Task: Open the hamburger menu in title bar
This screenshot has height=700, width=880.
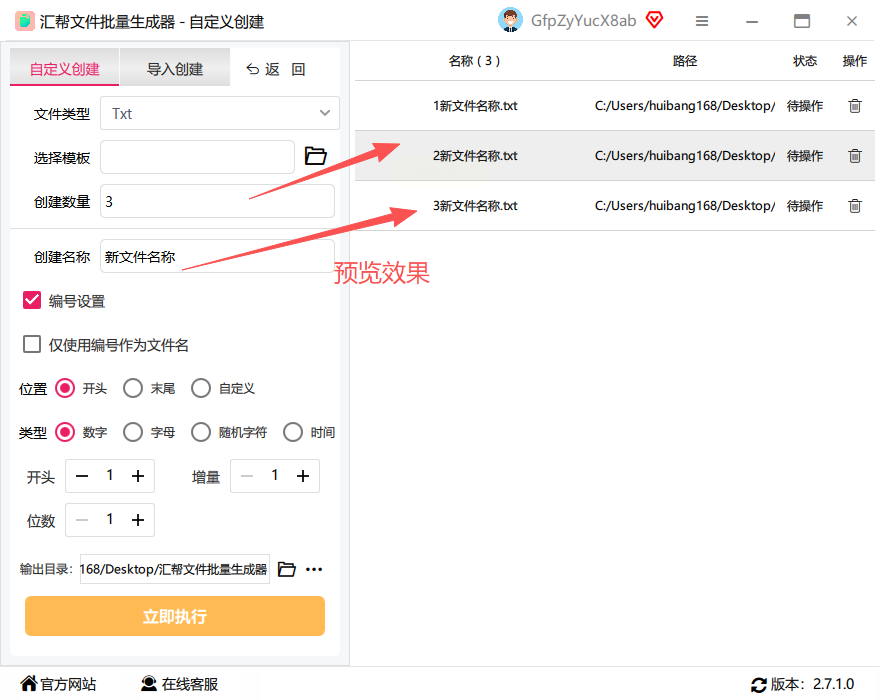Action: (x=702, y=21)
